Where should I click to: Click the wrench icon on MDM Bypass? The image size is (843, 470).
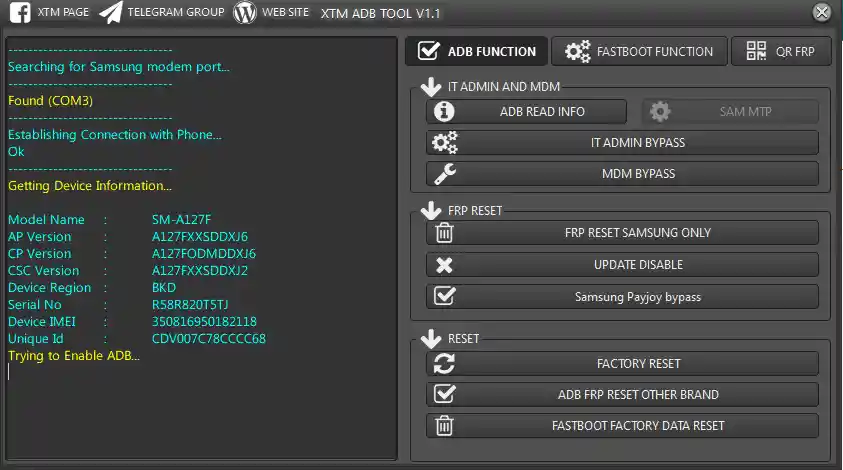pyautogui.click(x=445, y=174)
